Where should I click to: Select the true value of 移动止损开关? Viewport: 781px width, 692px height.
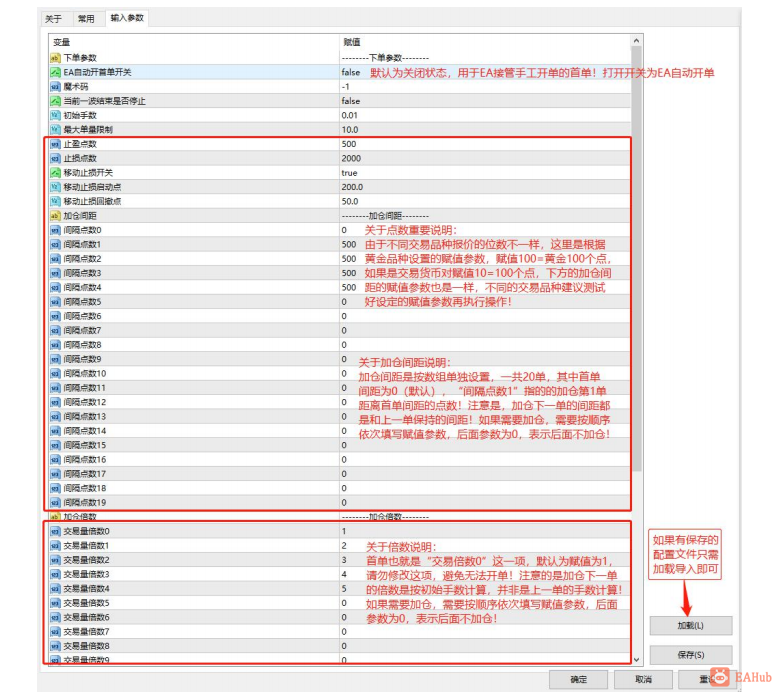349,173
